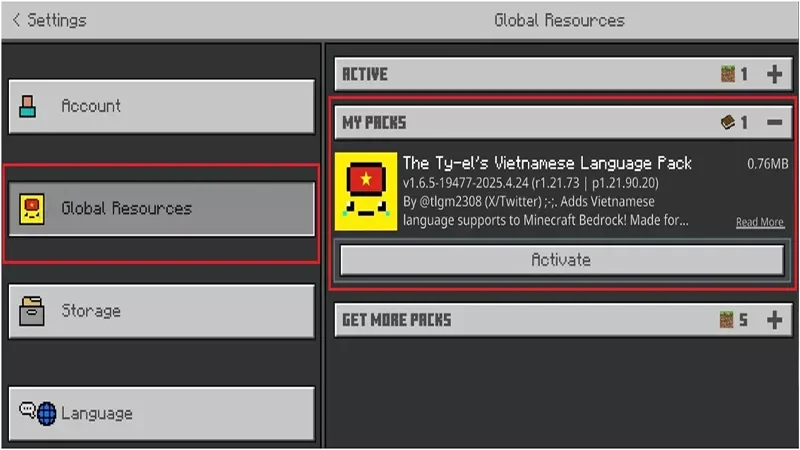Viewport: 800px width, 450px height.
Task: Open the Storage settings tab
Action: (x=162, y=311)
